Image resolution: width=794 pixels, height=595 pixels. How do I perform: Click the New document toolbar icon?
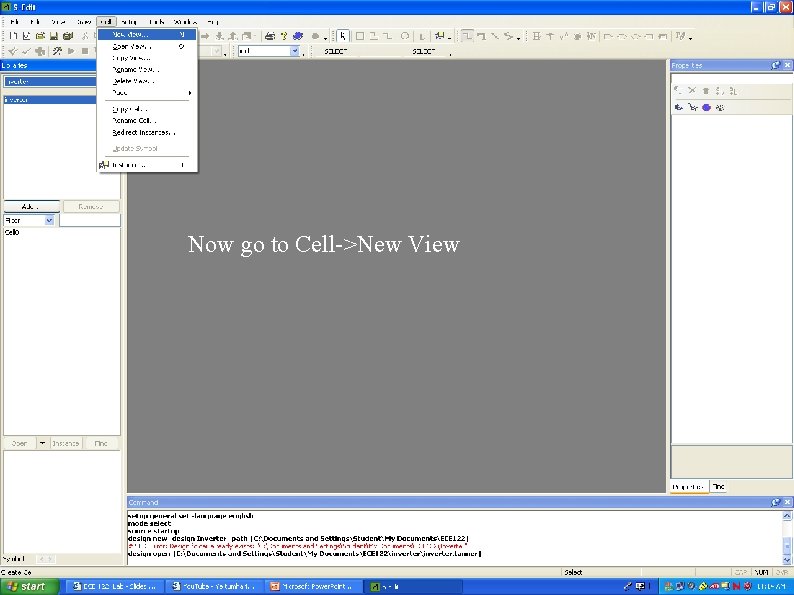click(13, 36)
